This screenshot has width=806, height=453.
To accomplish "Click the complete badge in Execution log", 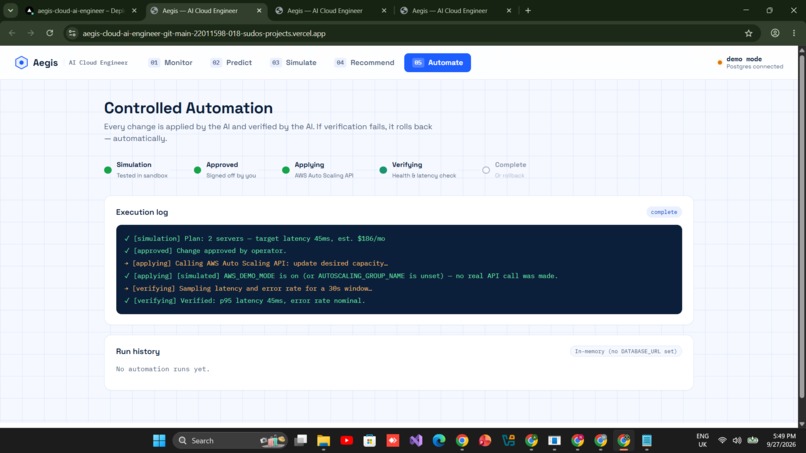I will (x=664, y=212).
